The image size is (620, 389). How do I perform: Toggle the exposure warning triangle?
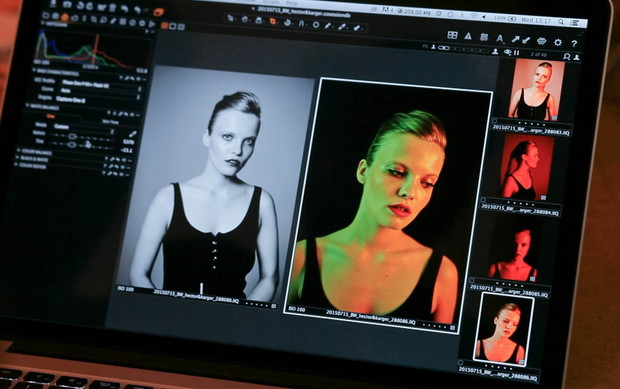pyautogui.click(x=468, y=36)
